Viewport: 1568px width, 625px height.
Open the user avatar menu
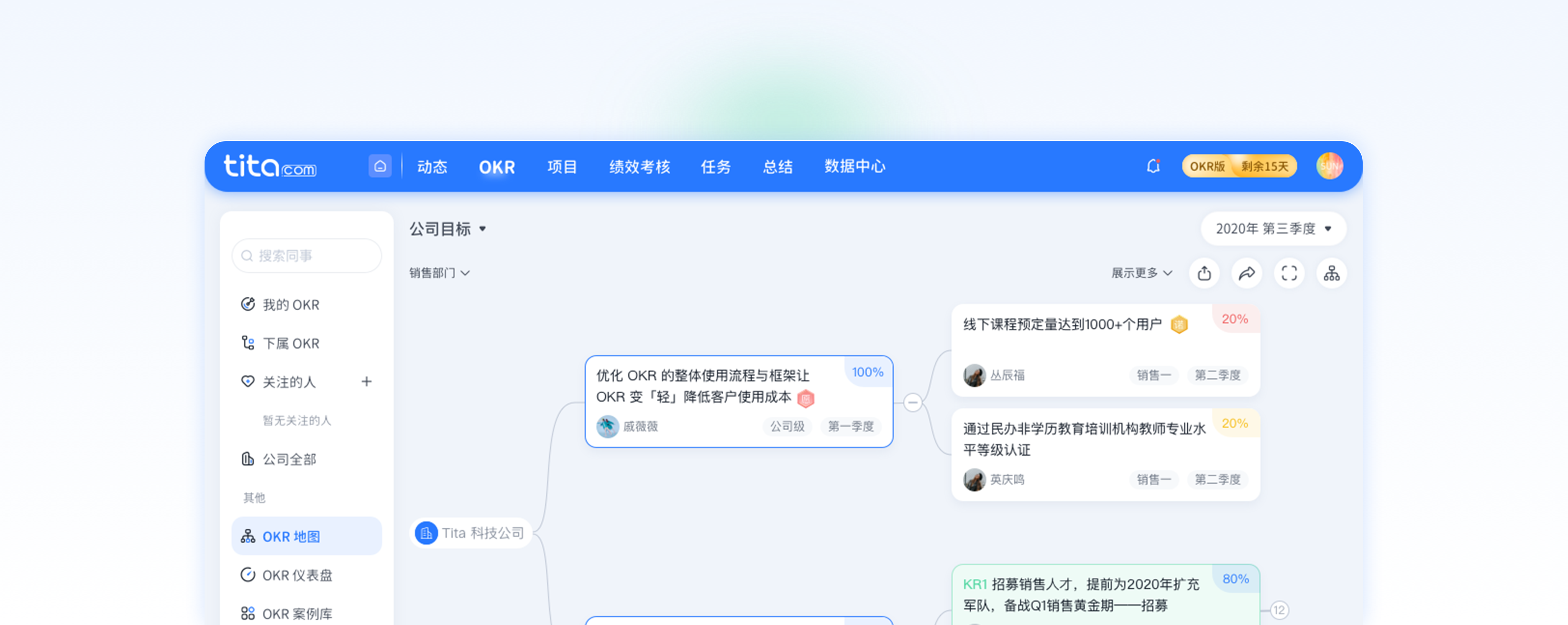[1329, 166]
